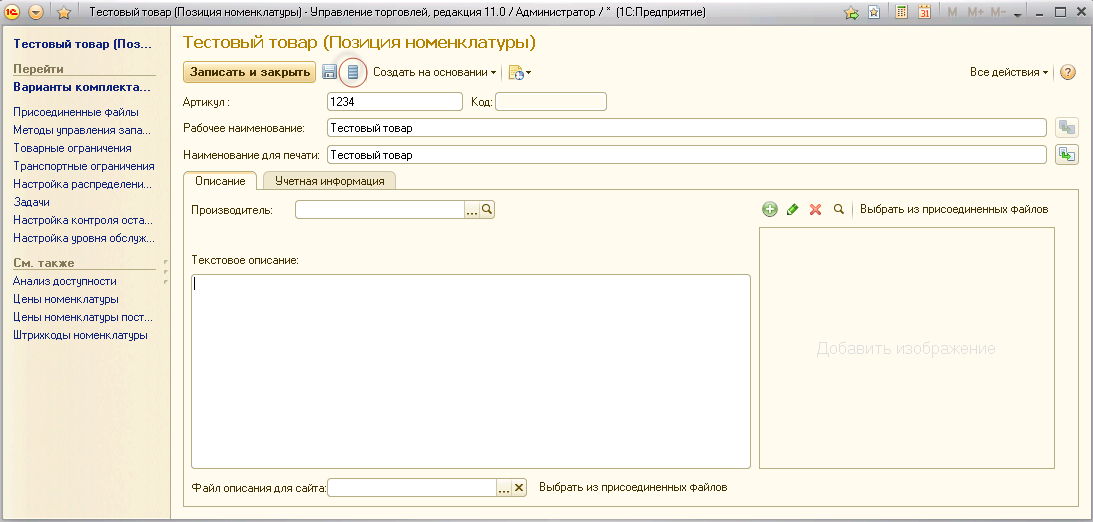Get link to this object icon
Viewport: 1093px width, 522px height.
[874, 12]
